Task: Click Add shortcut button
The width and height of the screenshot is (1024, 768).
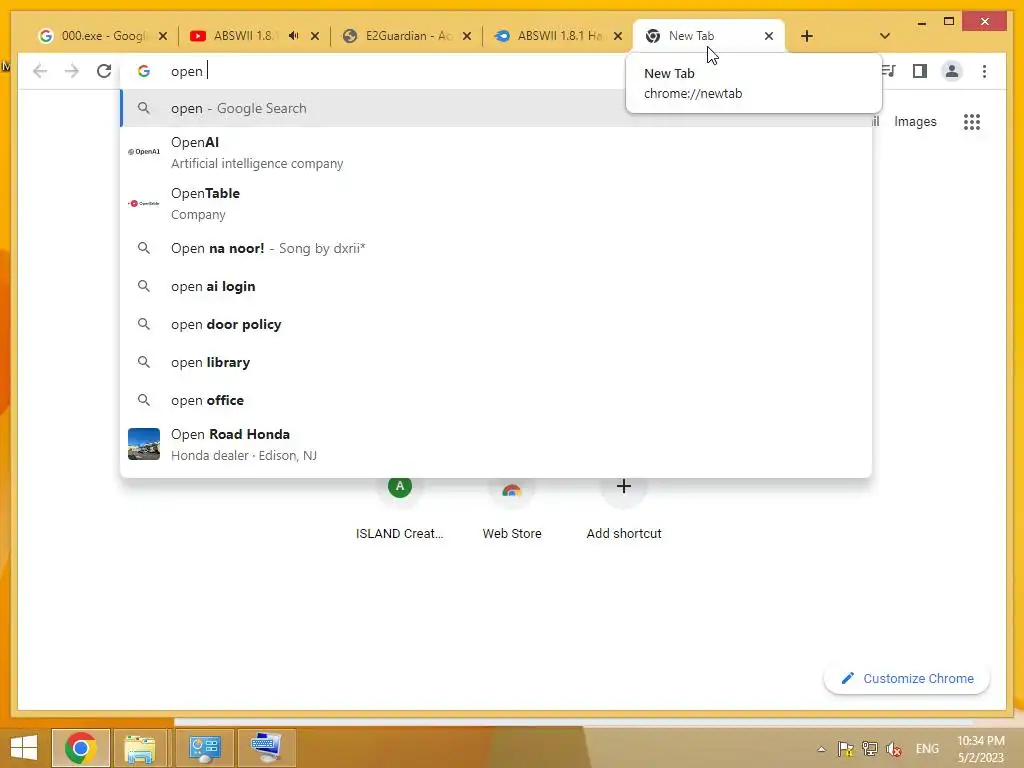Action: point(624,509)
